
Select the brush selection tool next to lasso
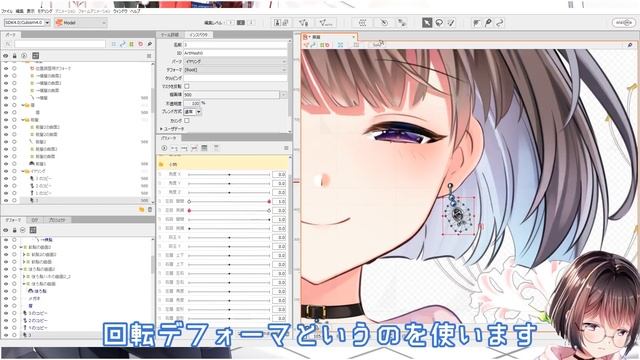[x=451, y=23]
